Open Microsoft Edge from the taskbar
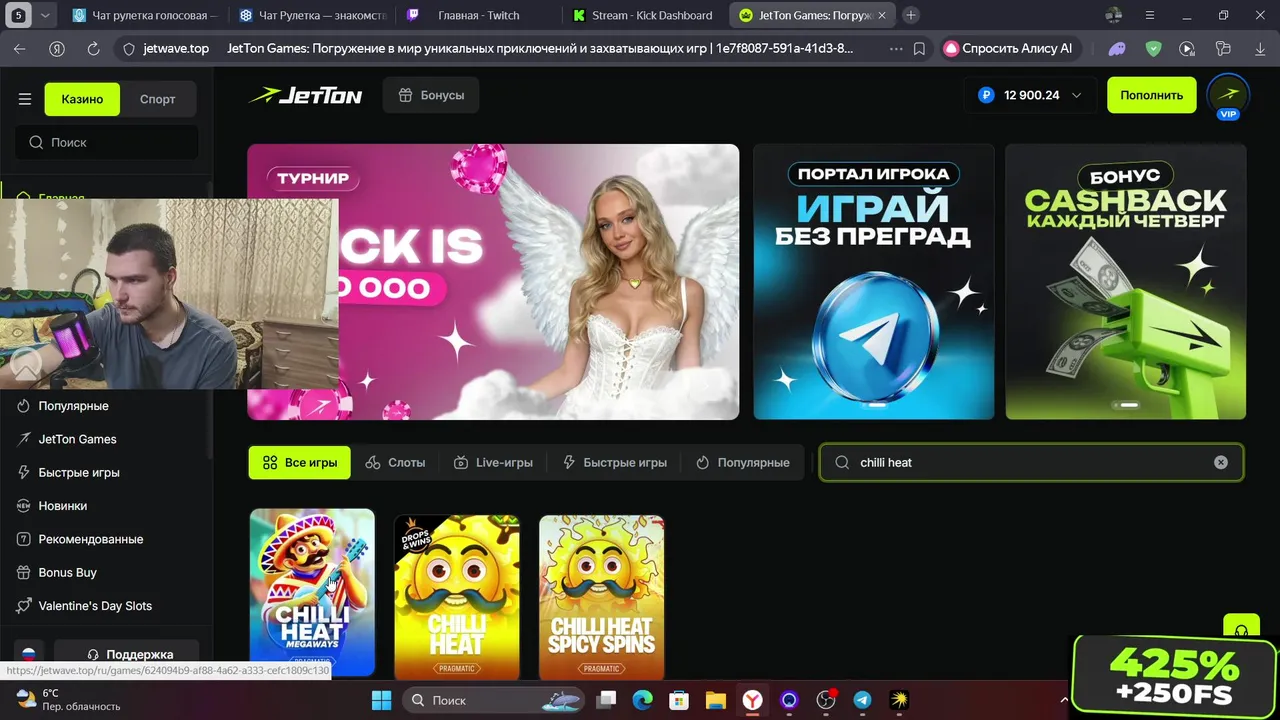Image resolution: width=1280 pixels, height=720 pixels. [642, 700]
